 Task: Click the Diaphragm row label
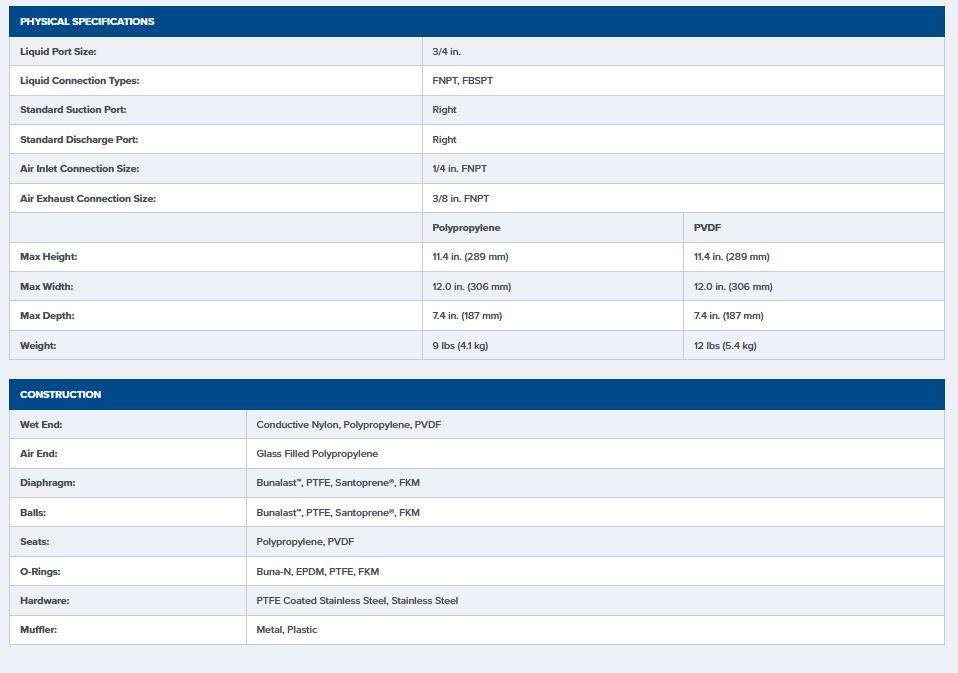point(47,483)
